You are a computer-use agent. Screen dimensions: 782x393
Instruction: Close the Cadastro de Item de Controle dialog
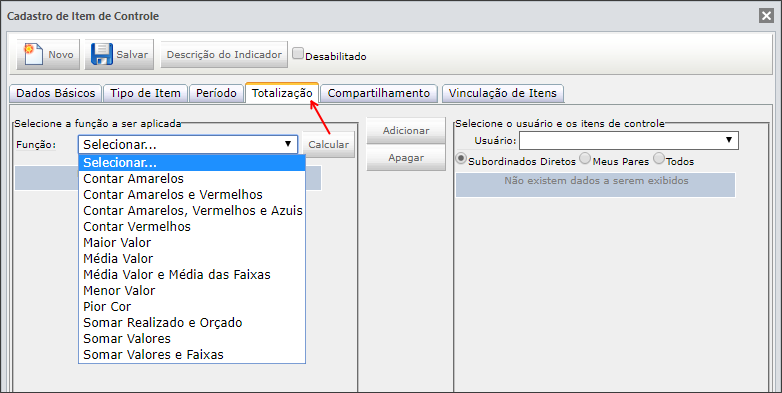(767, 16)
